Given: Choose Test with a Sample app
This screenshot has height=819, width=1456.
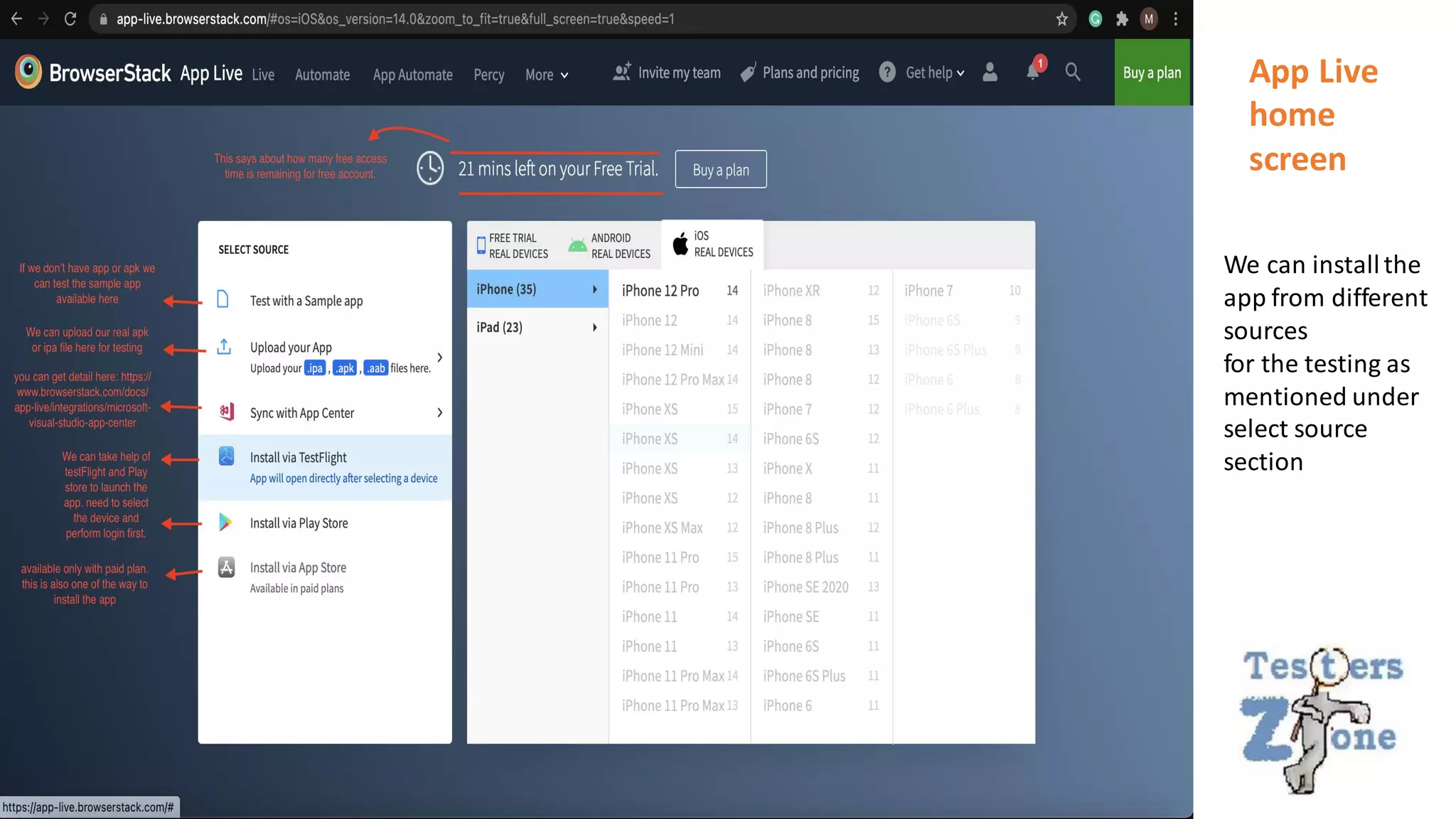Looking at the screenshot, I should coord(306,301).
